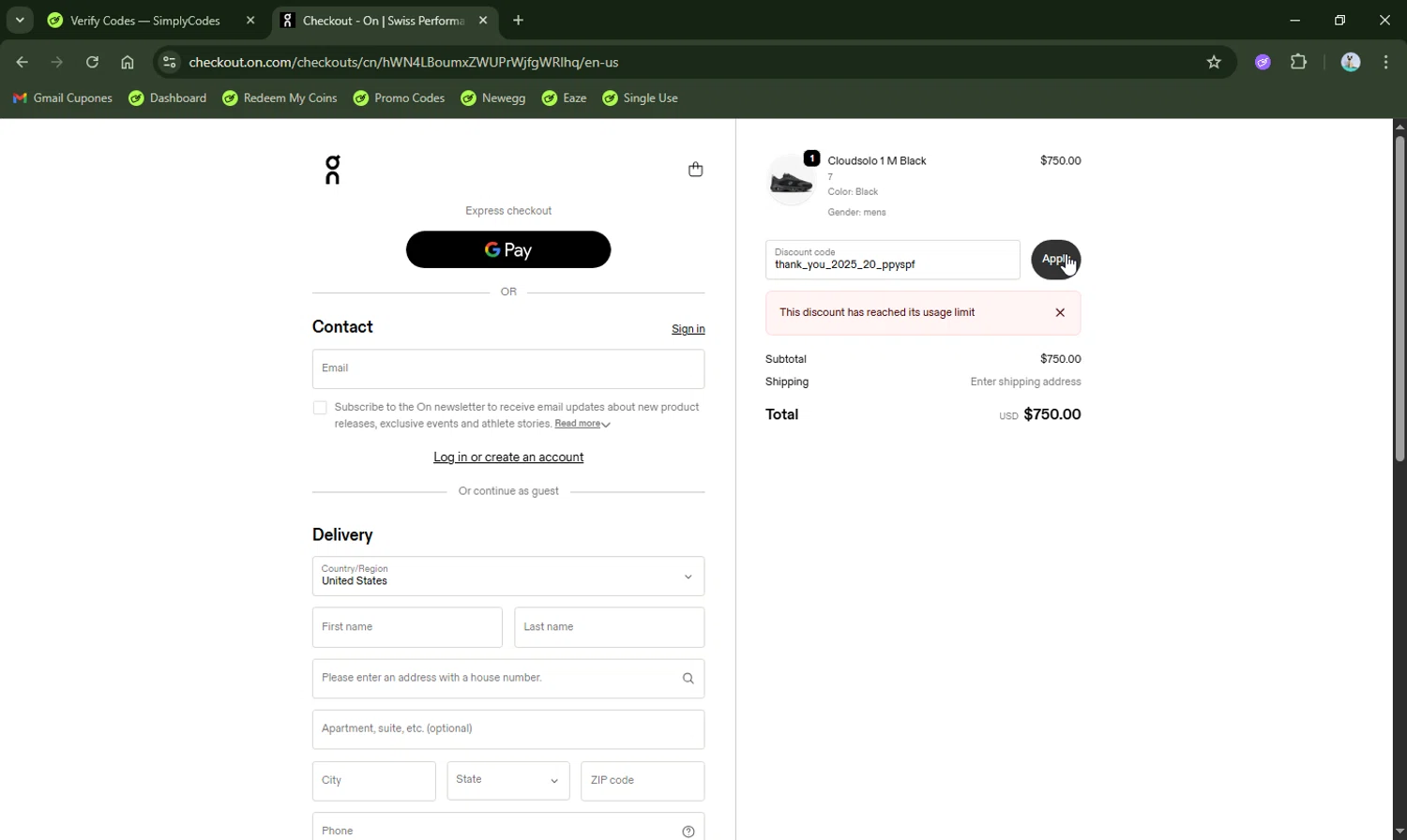The width and height of the screenshot is (1407, 840).
Task: Go to the browser home page
Action: pyautogui.click(x=128, y=63)
